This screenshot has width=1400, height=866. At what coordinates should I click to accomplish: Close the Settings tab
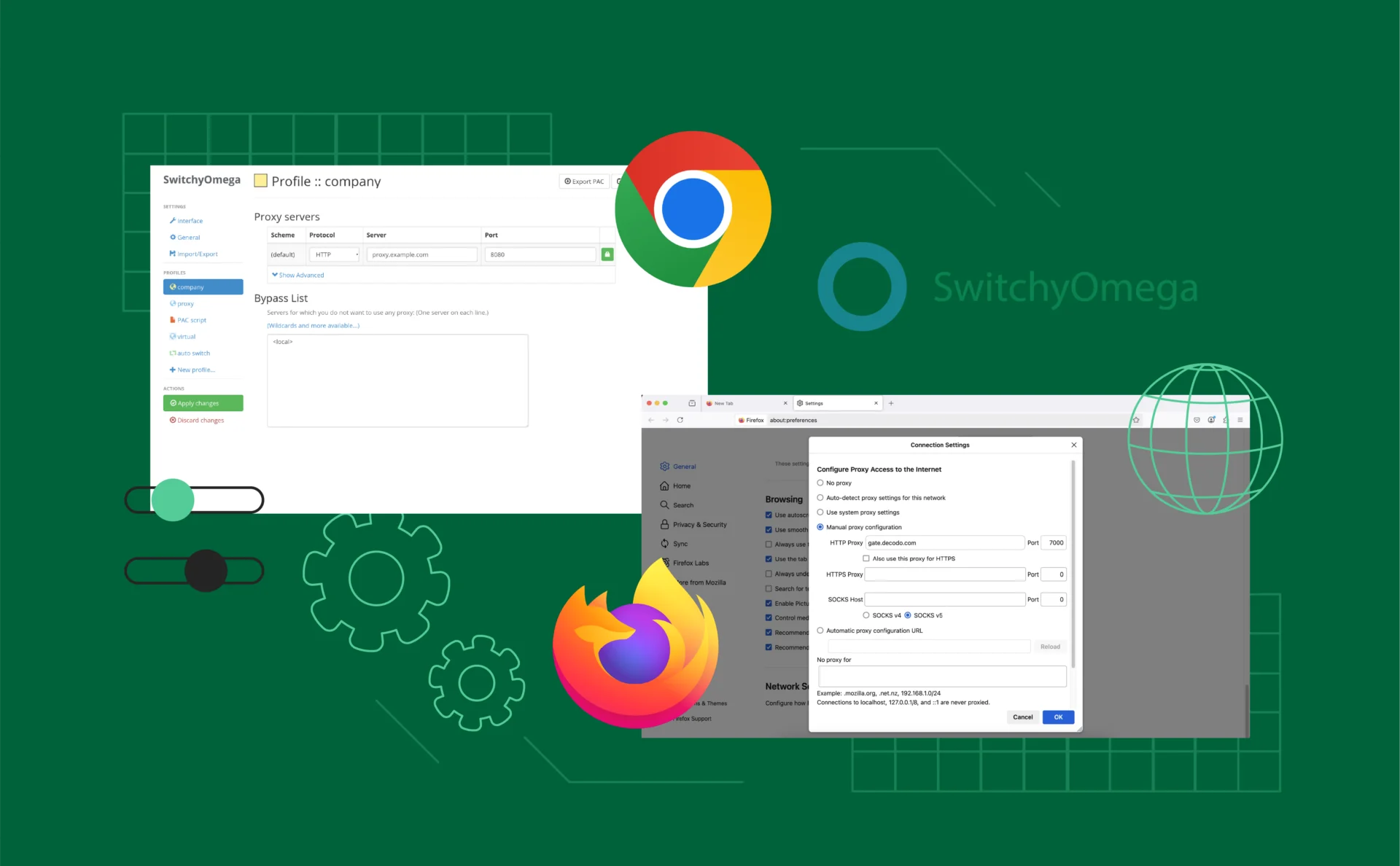click(x=876, y=403)
